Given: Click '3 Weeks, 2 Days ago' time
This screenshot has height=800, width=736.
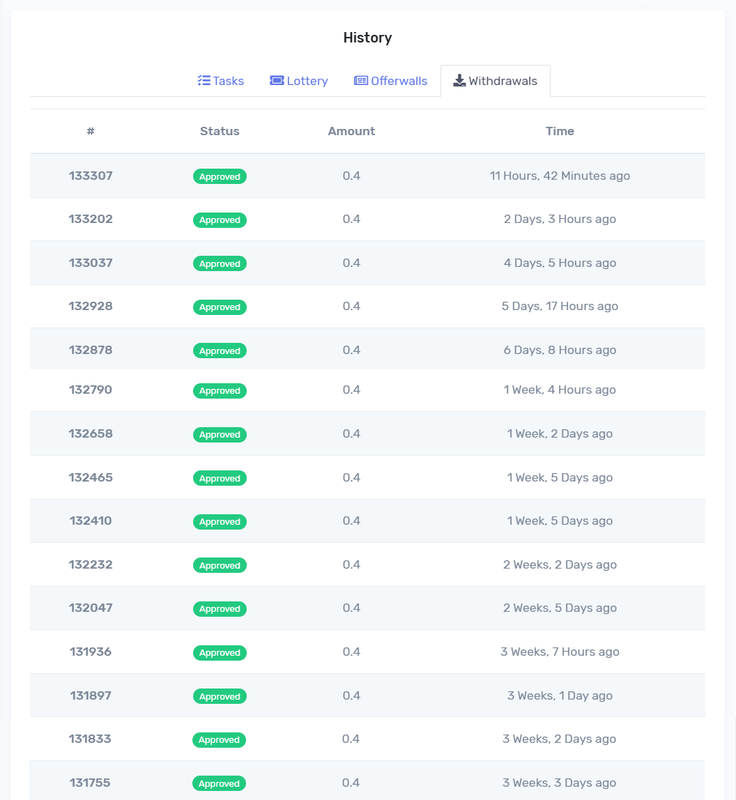Looking at the screenshot, I should 559,740.
